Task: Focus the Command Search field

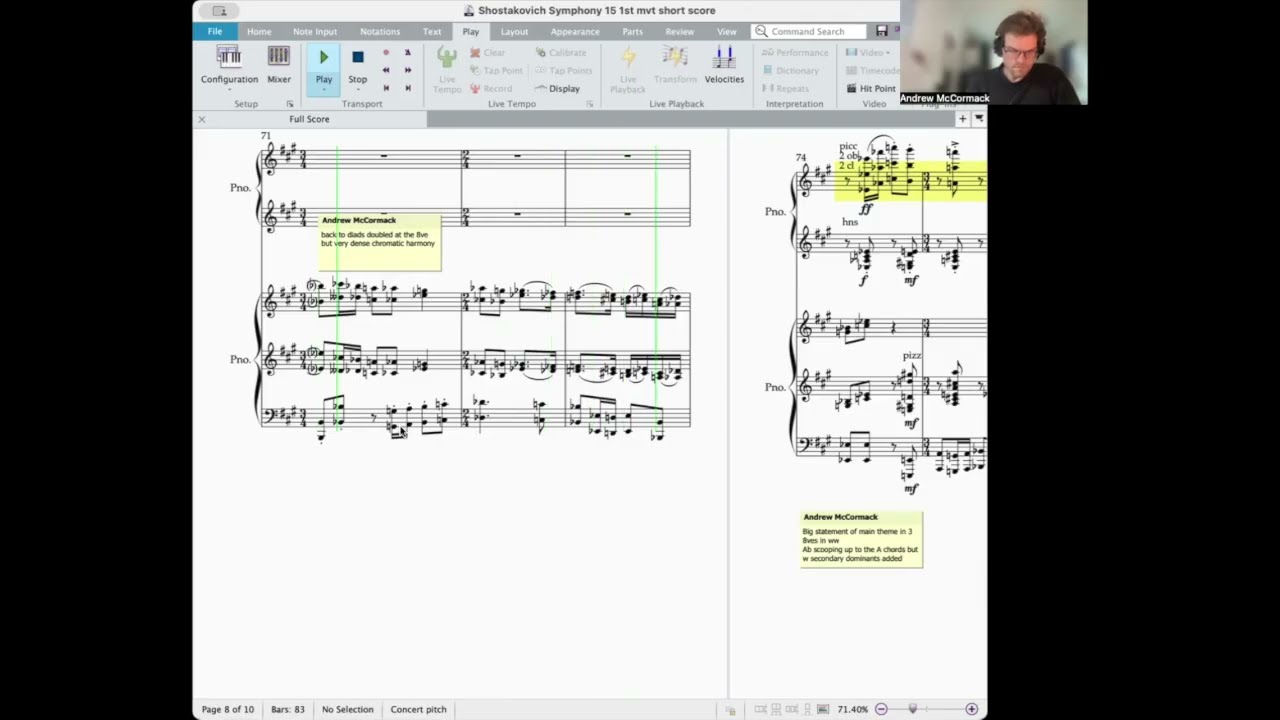Action: click(x=810, y=31)
